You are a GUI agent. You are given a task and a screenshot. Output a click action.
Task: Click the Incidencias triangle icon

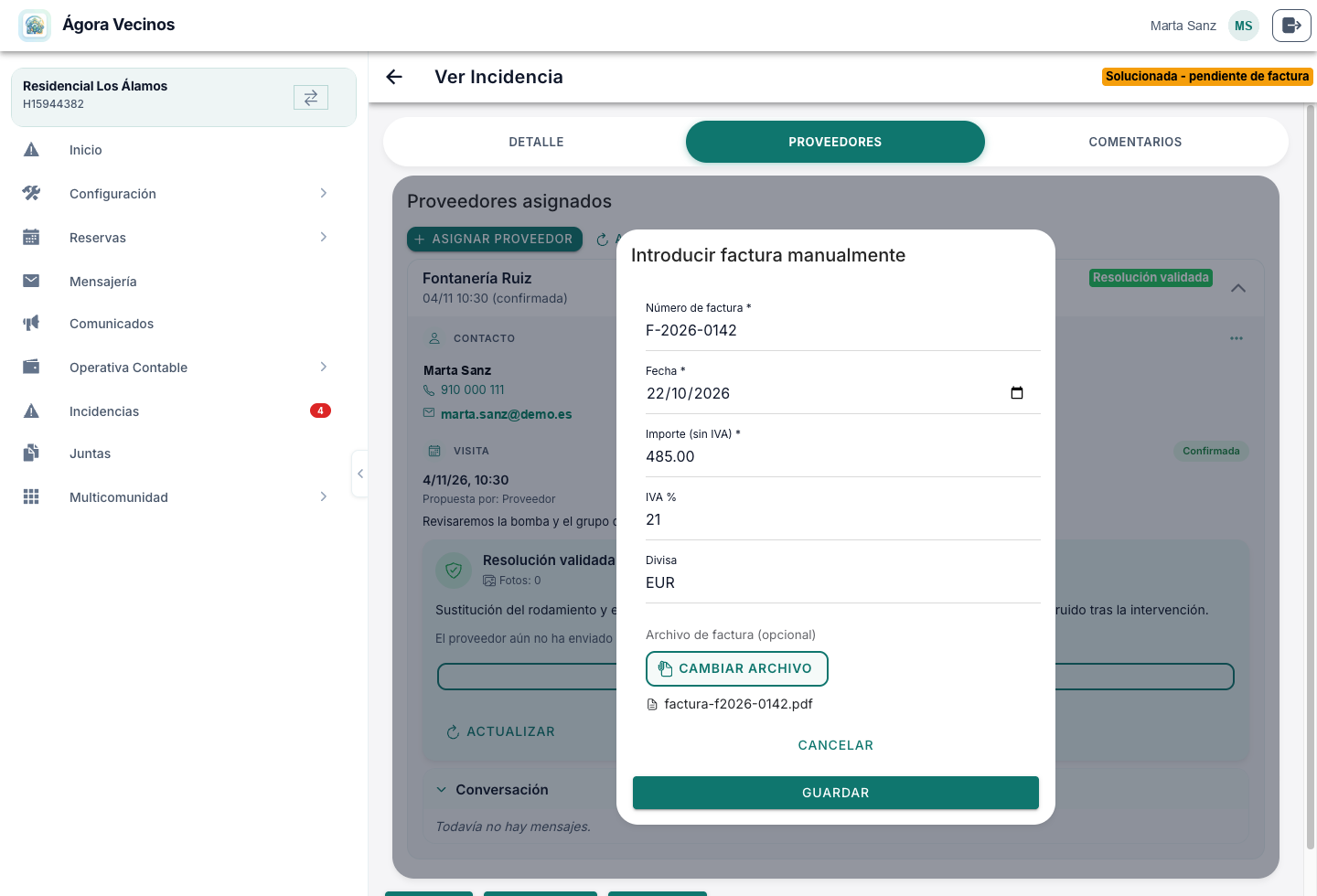[31, 411]
